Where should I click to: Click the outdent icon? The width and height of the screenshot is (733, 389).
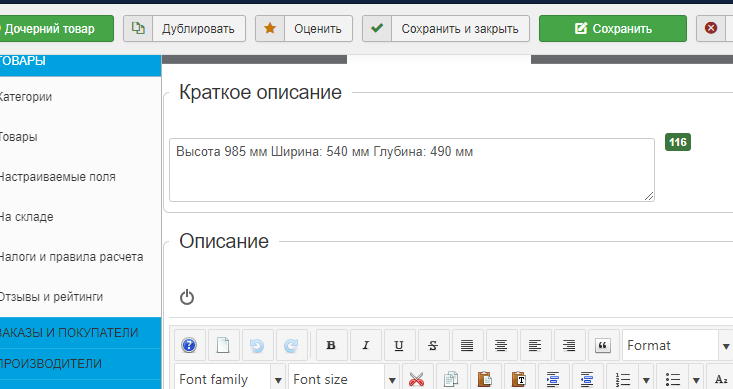click(553, 379)
